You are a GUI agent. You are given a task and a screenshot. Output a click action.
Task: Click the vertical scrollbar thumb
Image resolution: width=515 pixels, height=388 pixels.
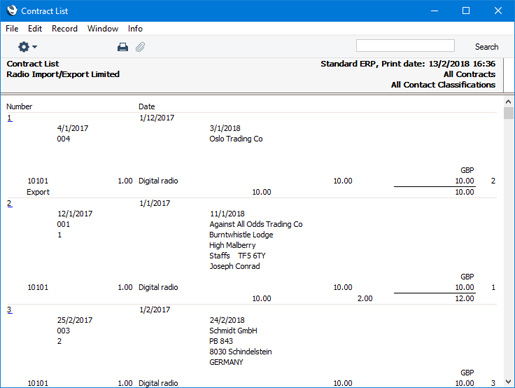pyautogui.click(x=508, y=113)
